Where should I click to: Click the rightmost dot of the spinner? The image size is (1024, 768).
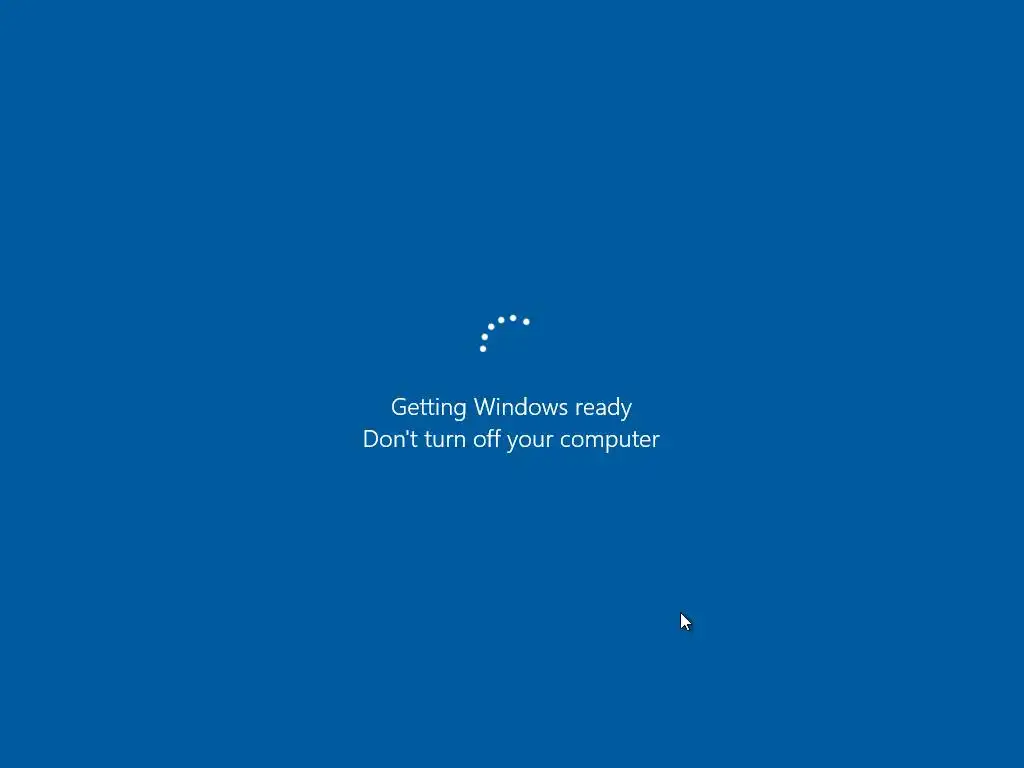[526, 321]
